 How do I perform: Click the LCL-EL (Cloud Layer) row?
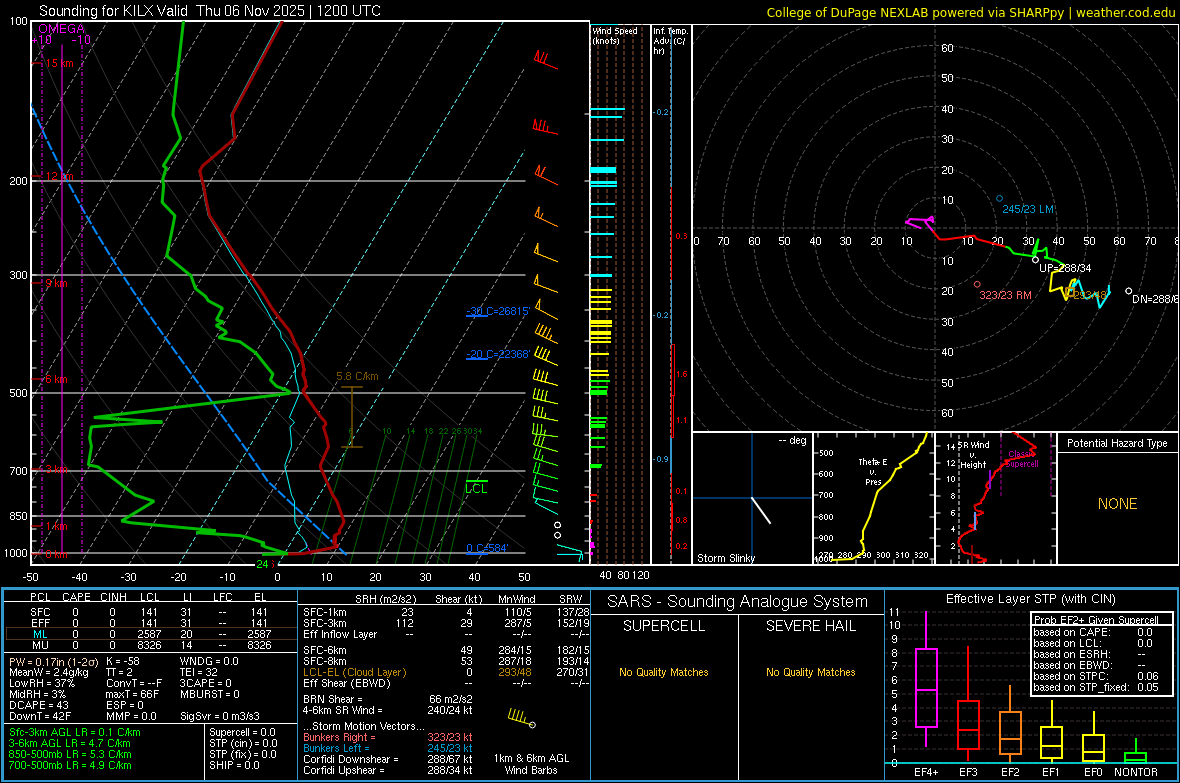coord(446,672)
